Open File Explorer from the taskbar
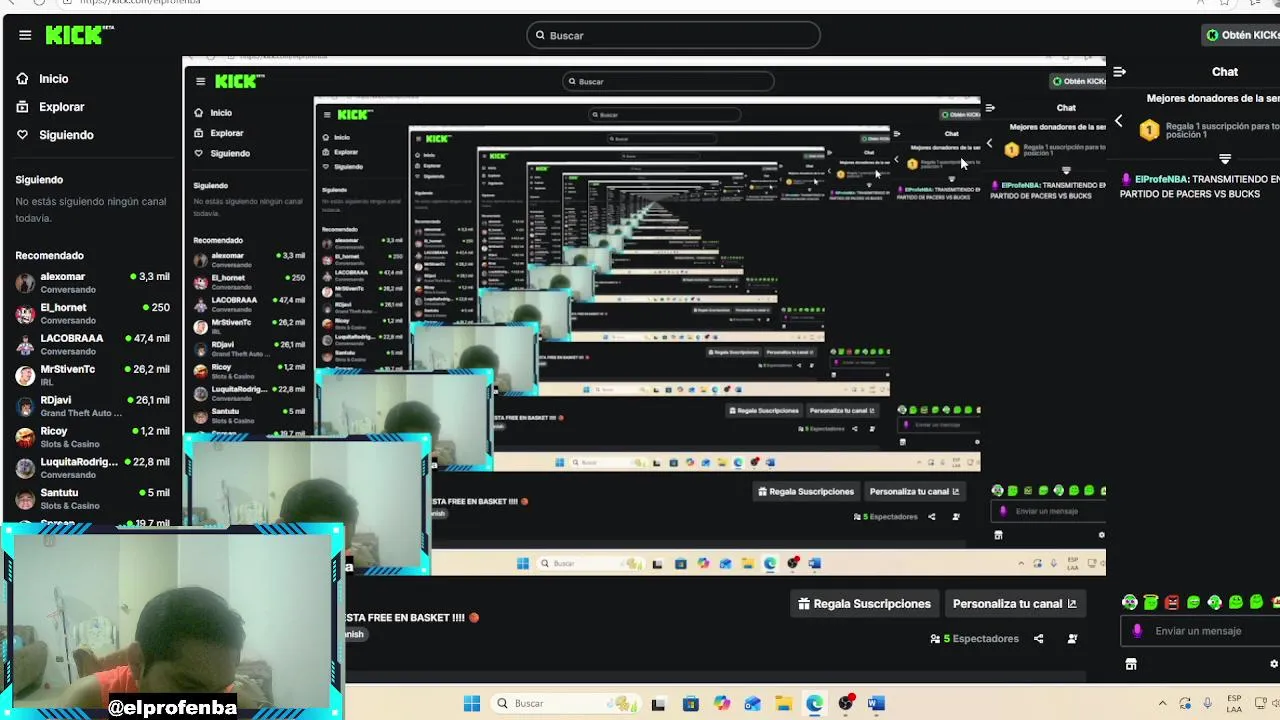This screenshot has height=720, width=1280. [783, 704]
